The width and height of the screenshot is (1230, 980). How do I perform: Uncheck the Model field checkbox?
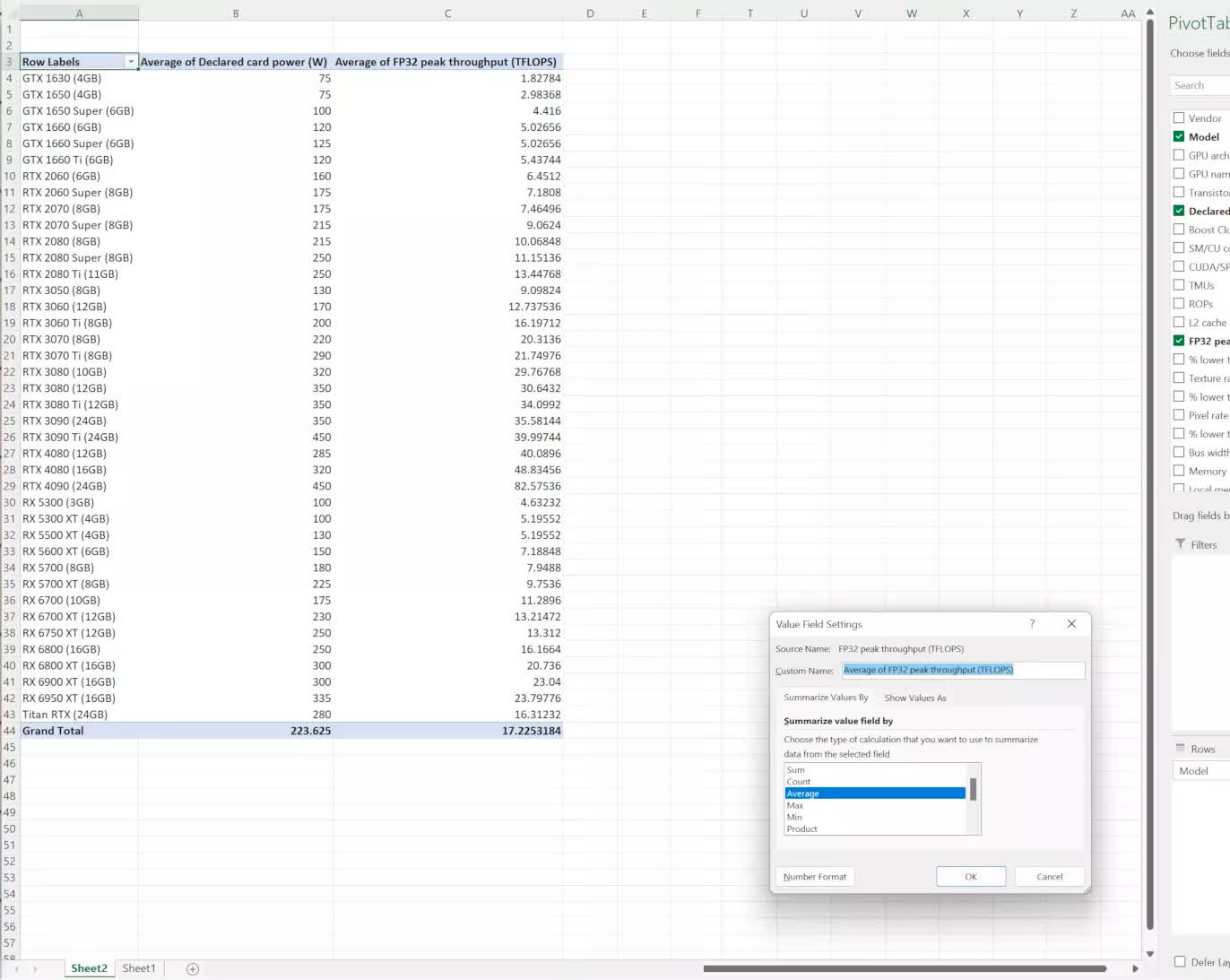click(1179, 136)
